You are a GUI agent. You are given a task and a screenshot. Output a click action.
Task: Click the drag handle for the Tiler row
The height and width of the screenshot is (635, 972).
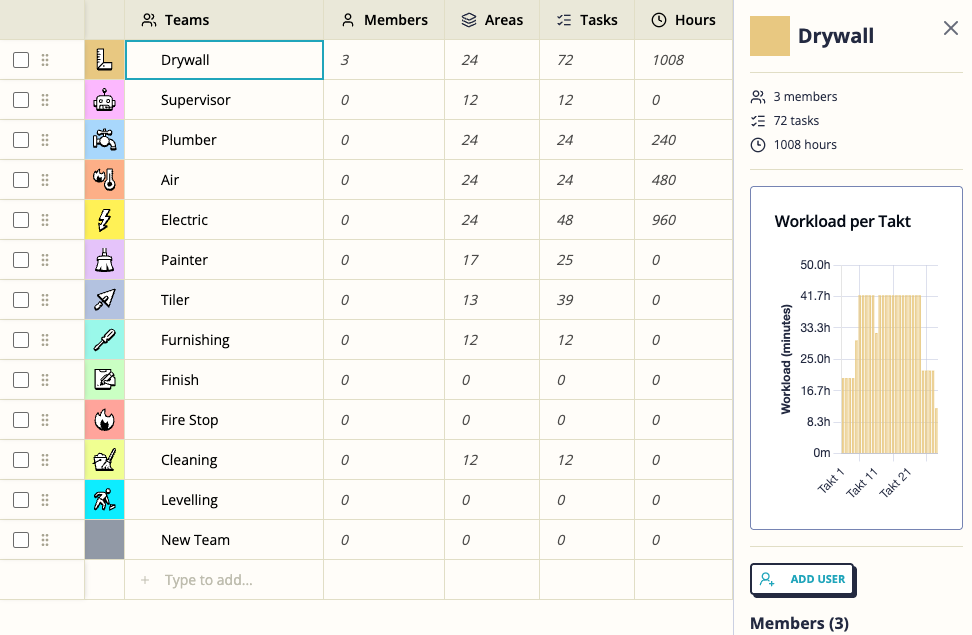tap(45, 300)
